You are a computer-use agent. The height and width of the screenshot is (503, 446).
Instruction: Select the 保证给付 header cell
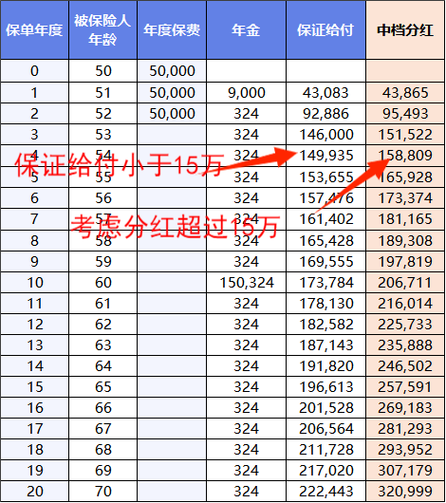tap(326, 30)
